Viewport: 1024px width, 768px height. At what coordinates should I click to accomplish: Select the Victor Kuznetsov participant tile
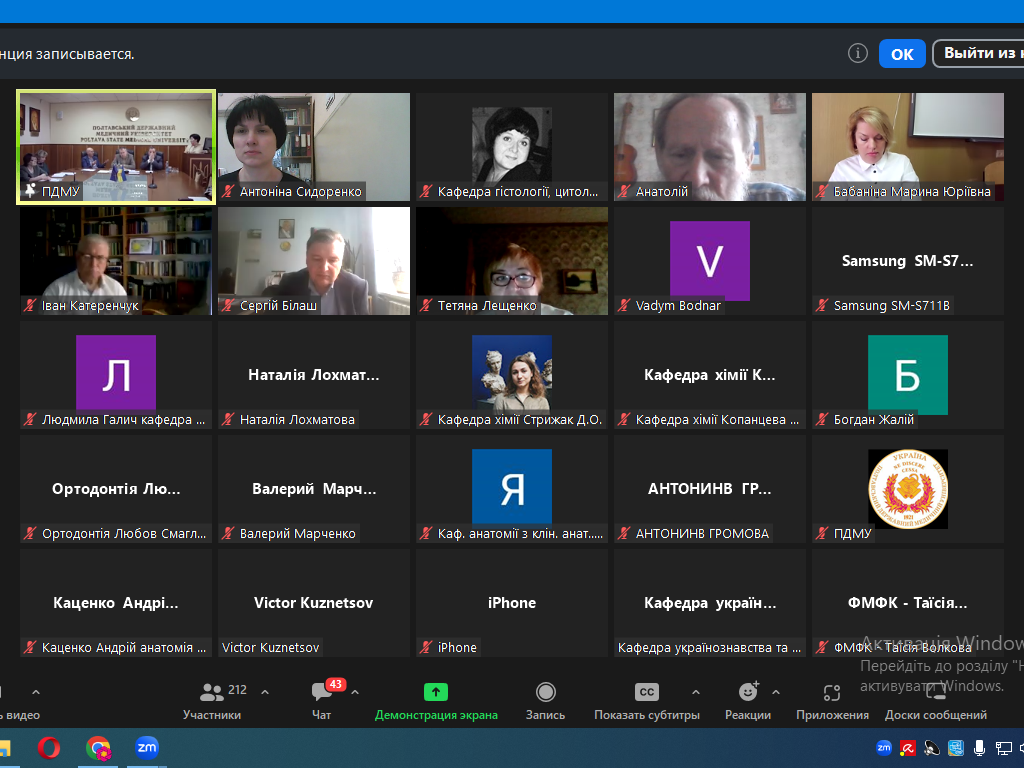pyautogui.click(x=314, y=603)
